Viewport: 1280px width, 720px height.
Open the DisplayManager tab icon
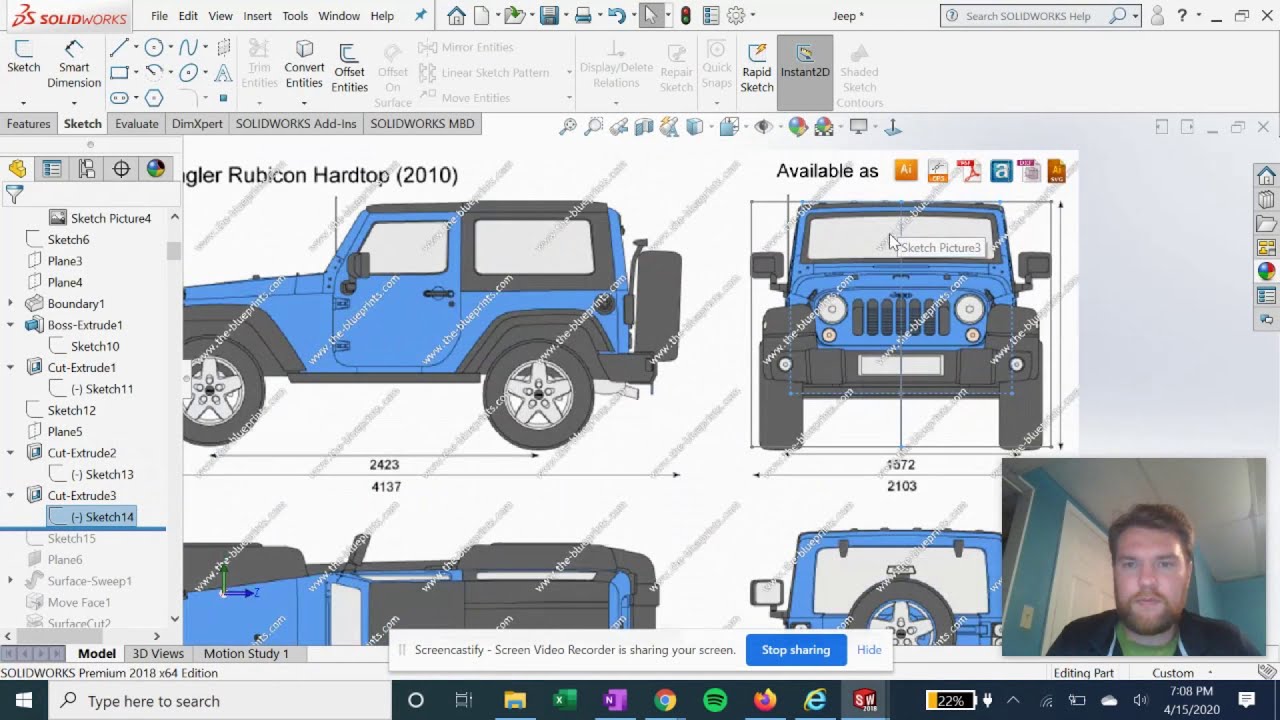coord(156,169)
